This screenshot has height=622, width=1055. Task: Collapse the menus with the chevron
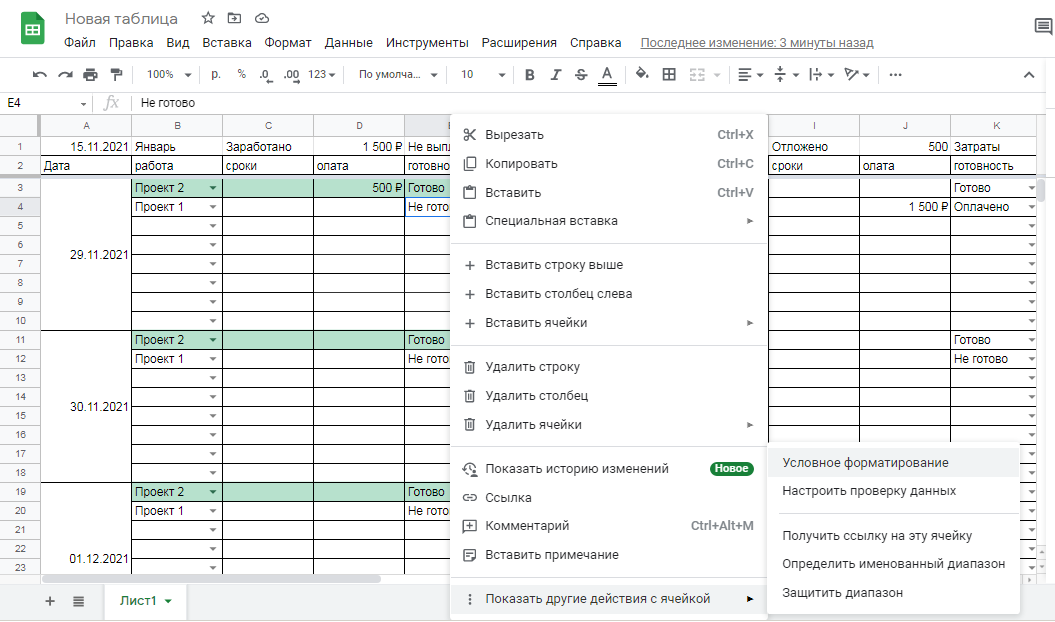1029,75
